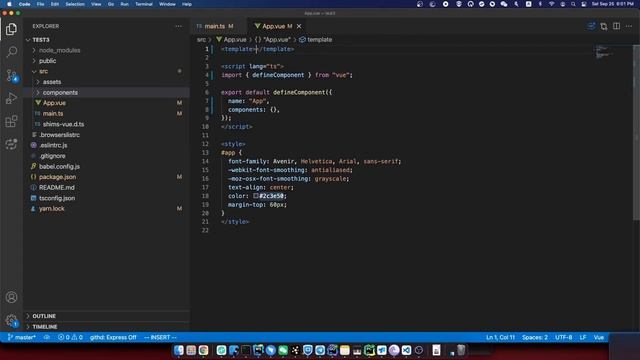Open Finder from the Dock
Screen dimensions: 640x360
click(x=179, y=350)
